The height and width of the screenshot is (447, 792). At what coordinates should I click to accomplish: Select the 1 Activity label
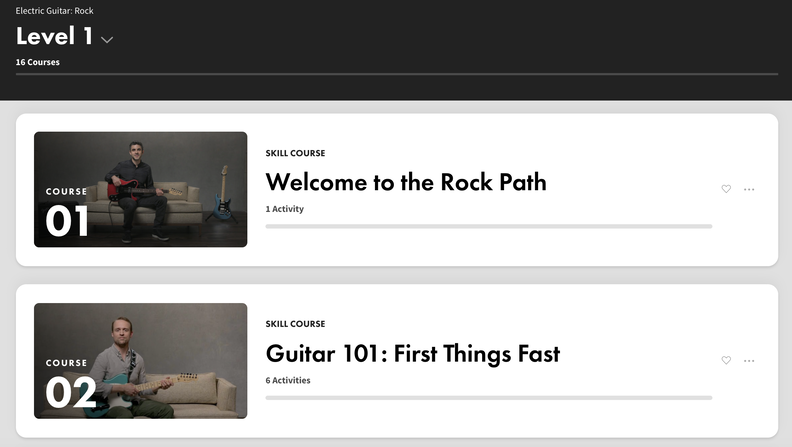coord(285,209)
